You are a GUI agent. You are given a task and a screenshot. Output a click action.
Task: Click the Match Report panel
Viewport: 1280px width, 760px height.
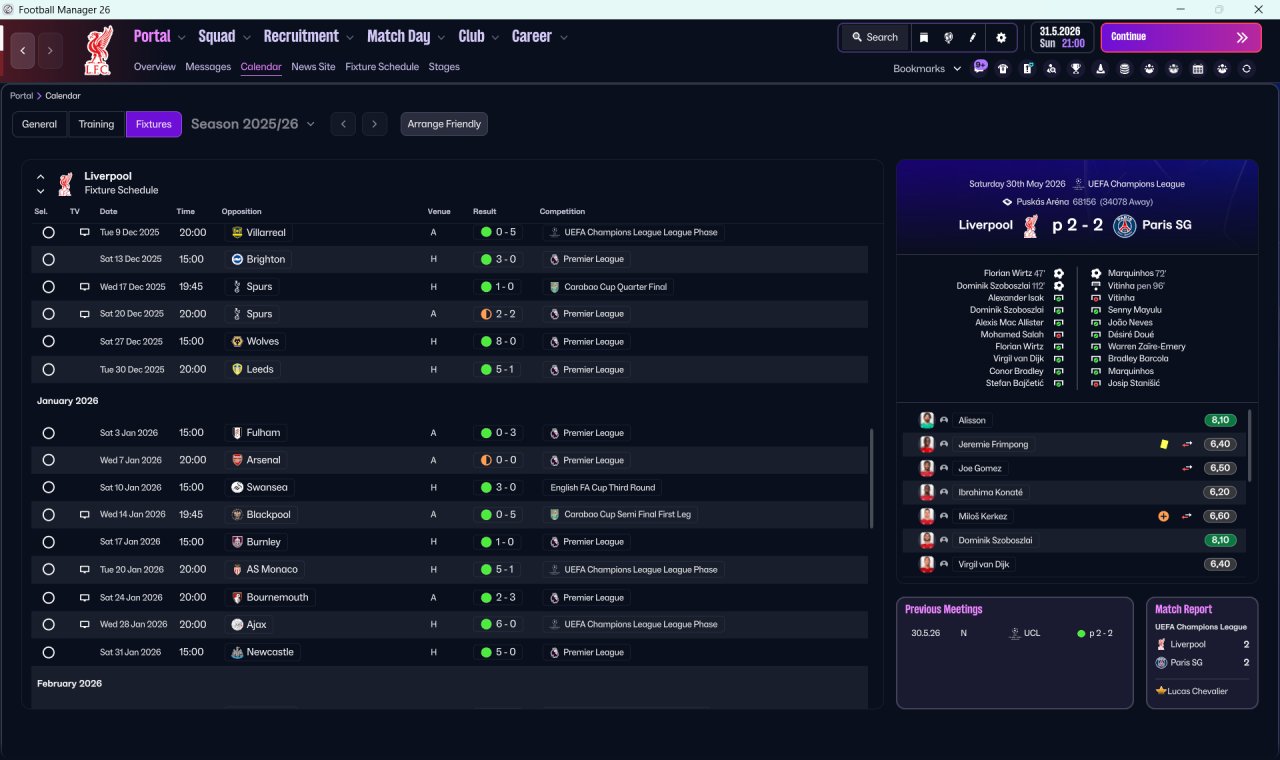(1202, 652)
